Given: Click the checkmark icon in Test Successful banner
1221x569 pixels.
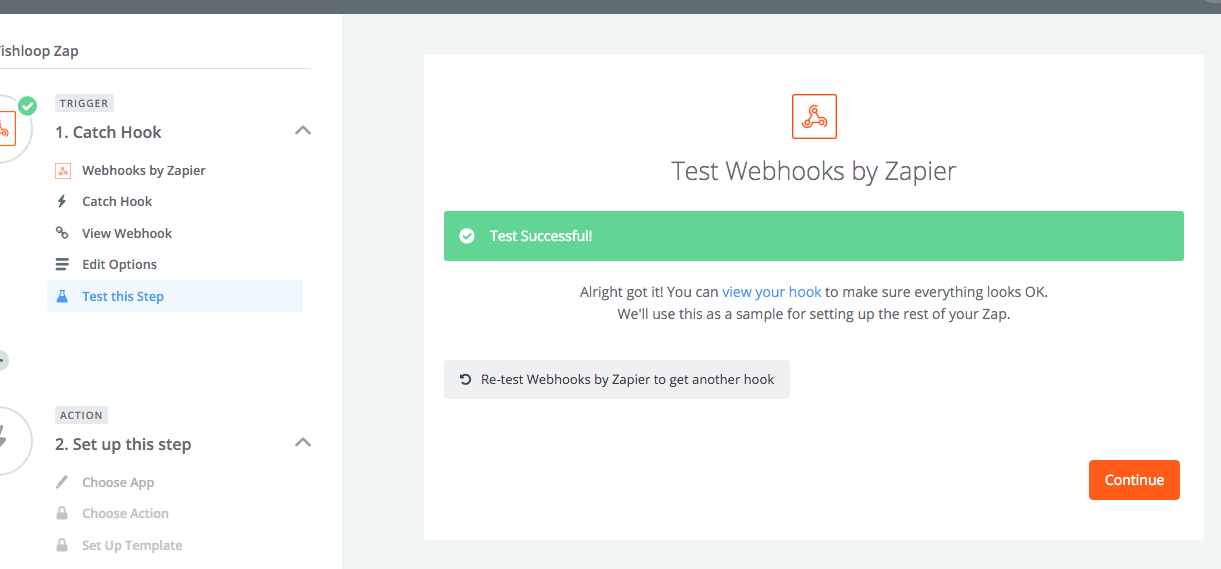Looking at the screenshot, I should [466, 236].
